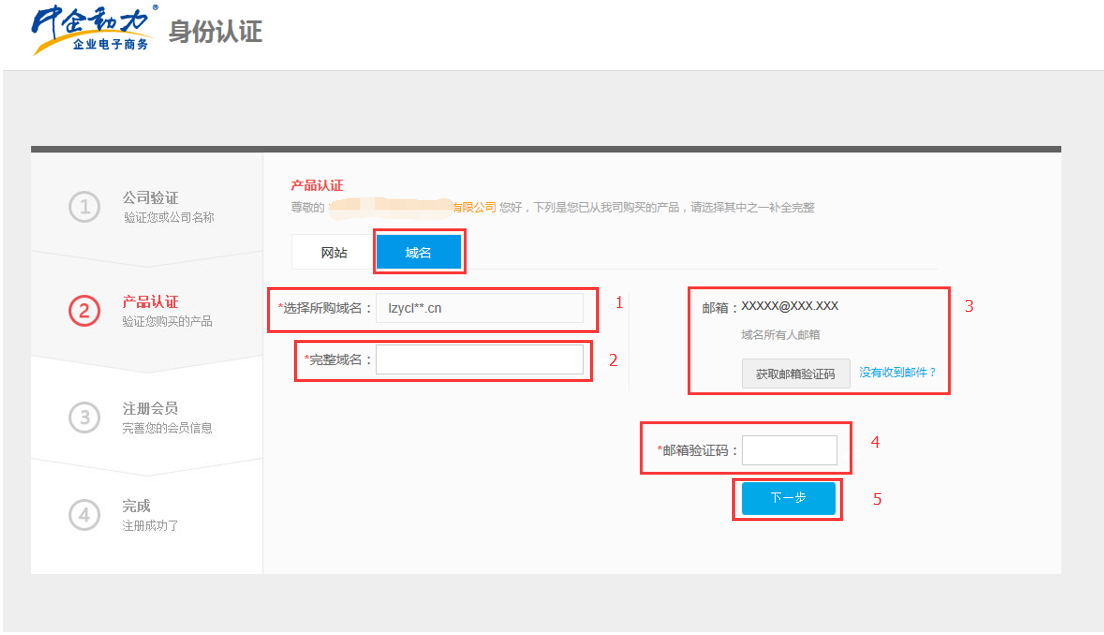Click the orange 有限公司 company name

coord(472,207)
